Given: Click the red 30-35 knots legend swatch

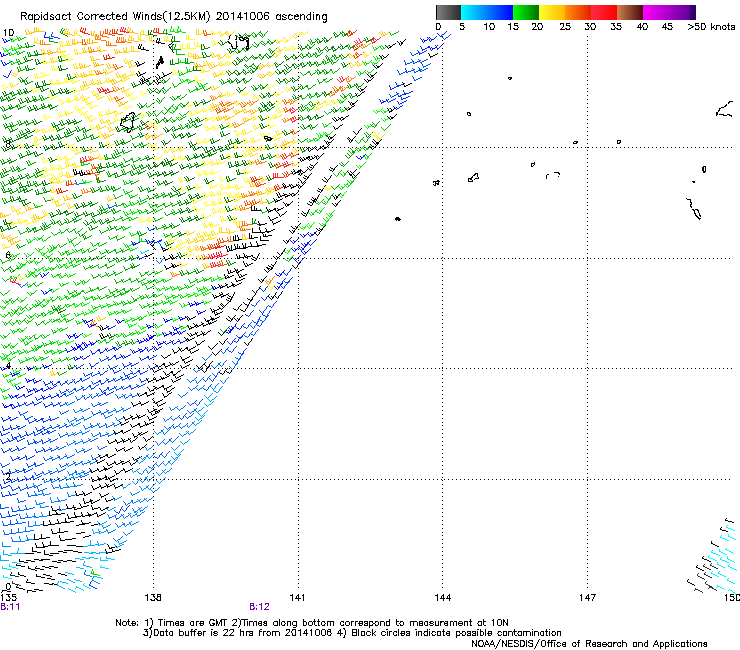Looking at the screenshot, I should point(604,12).
